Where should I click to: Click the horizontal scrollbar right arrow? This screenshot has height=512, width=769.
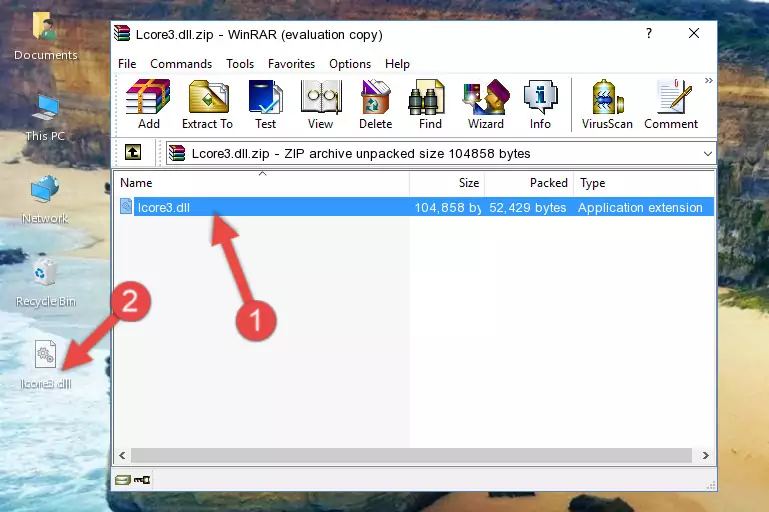click(705, 455)
